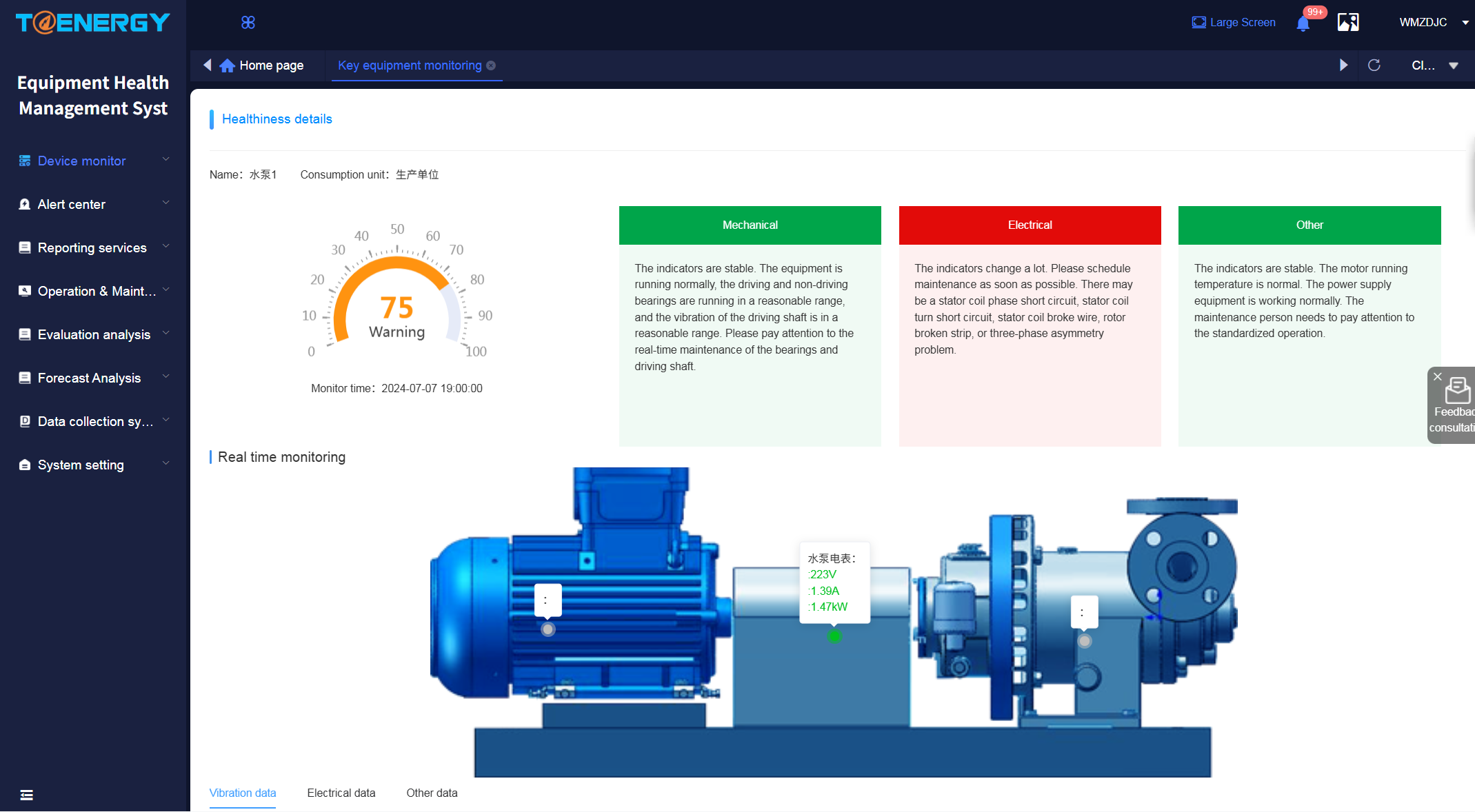This screenshot has height=812, width=1475.
Task: Click the Home page house icon
Action: pos(227,65)
